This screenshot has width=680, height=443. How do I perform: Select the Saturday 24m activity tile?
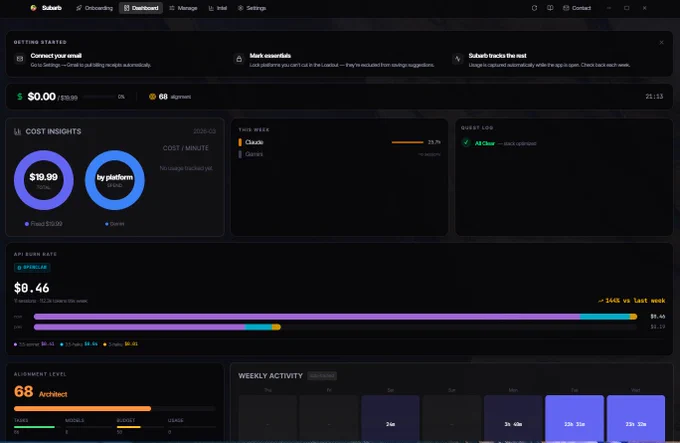[x=390, y=419]
